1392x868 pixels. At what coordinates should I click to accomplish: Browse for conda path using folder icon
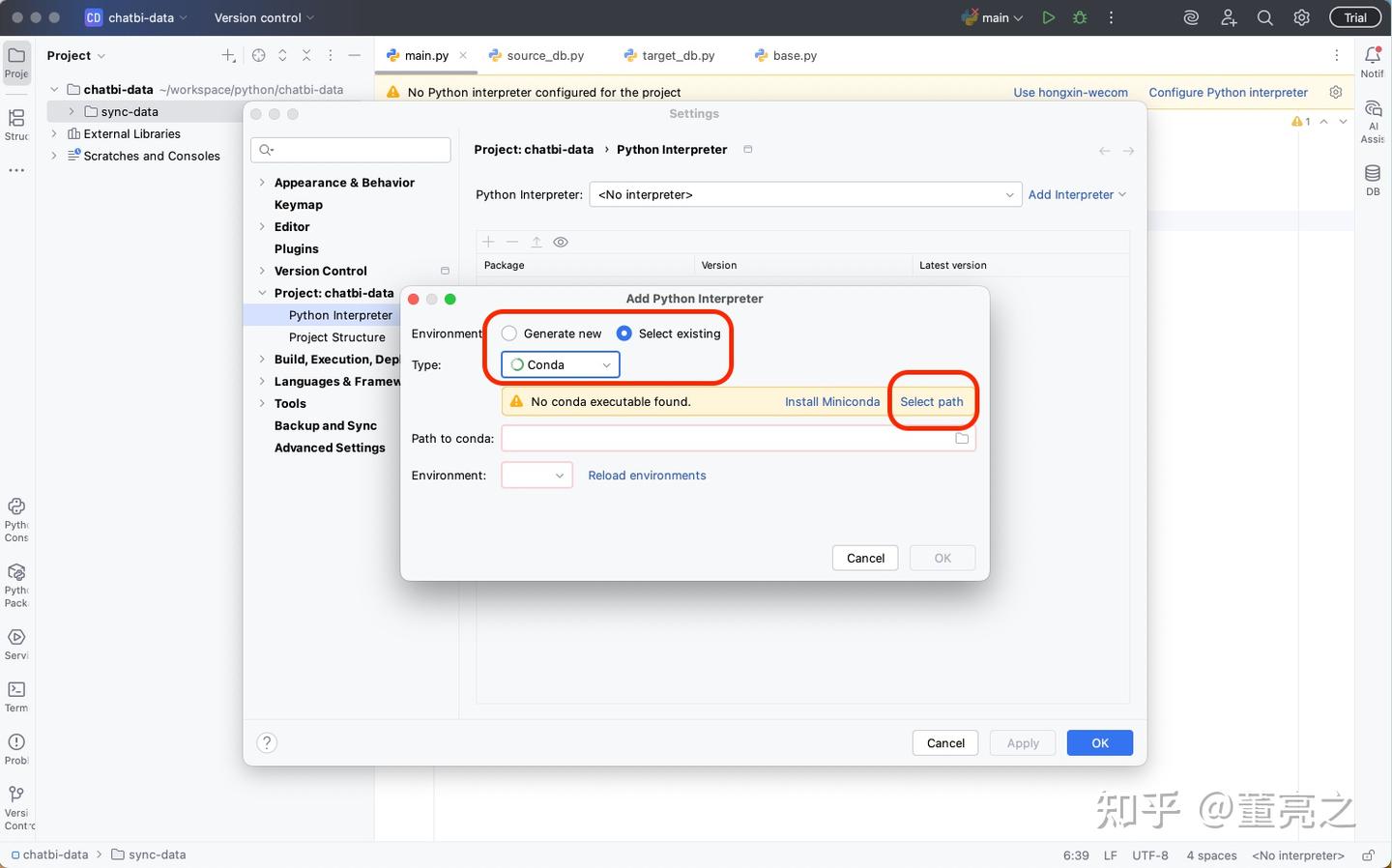pos(962,439)
